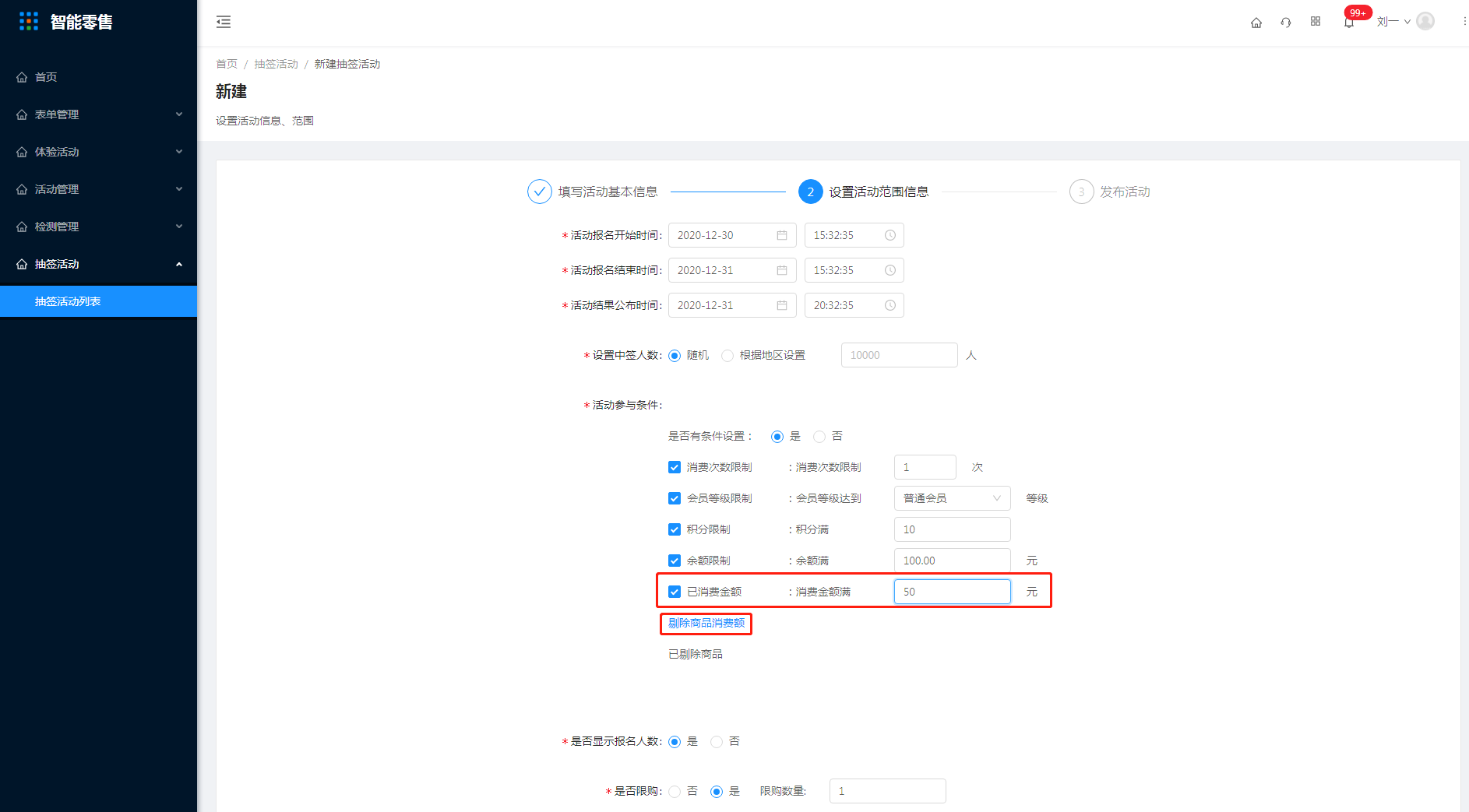Click clock icon for signup start time
This screenshot has height=812, width=1469.
click(x=890, y=235)
